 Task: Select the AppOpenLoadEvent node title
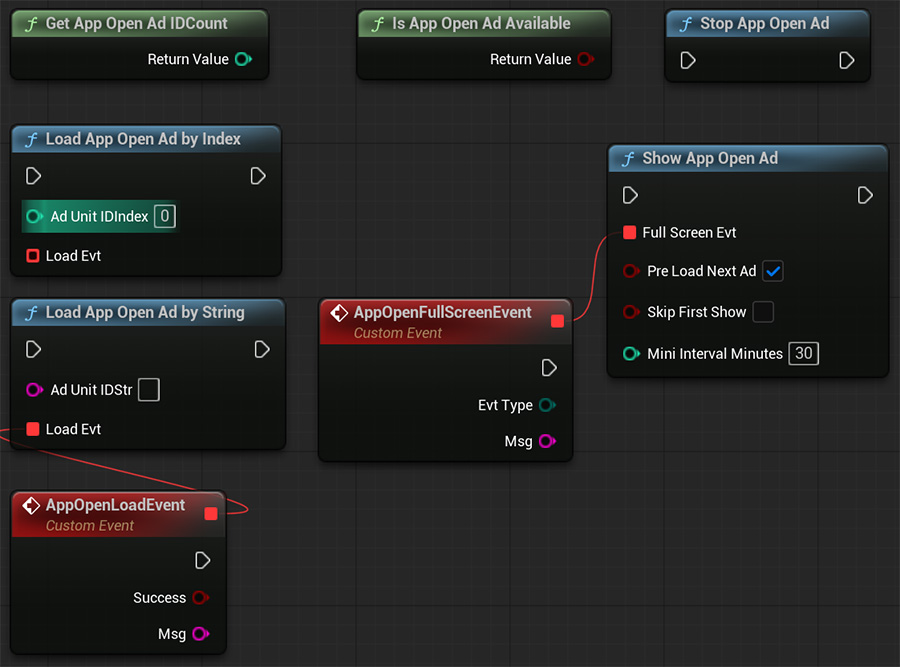click(115, 505)
